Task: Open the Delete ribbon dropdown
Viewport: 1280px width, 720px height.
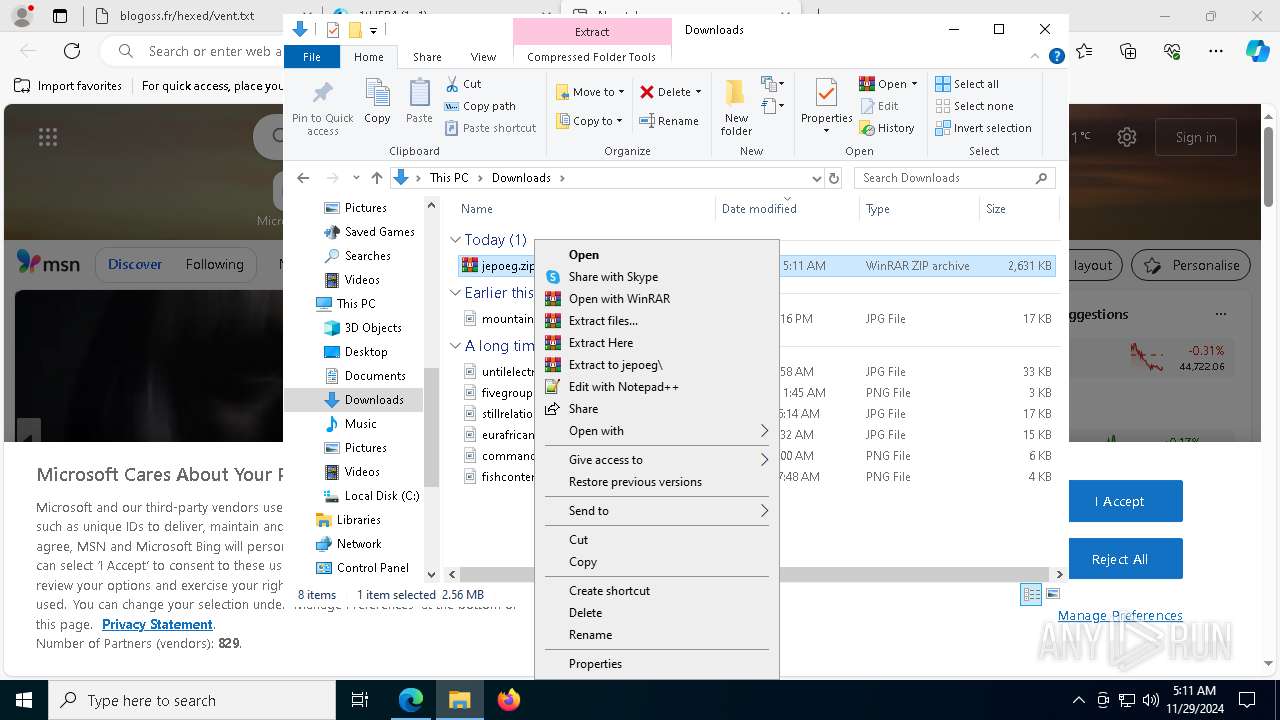Action: [670, 92]
